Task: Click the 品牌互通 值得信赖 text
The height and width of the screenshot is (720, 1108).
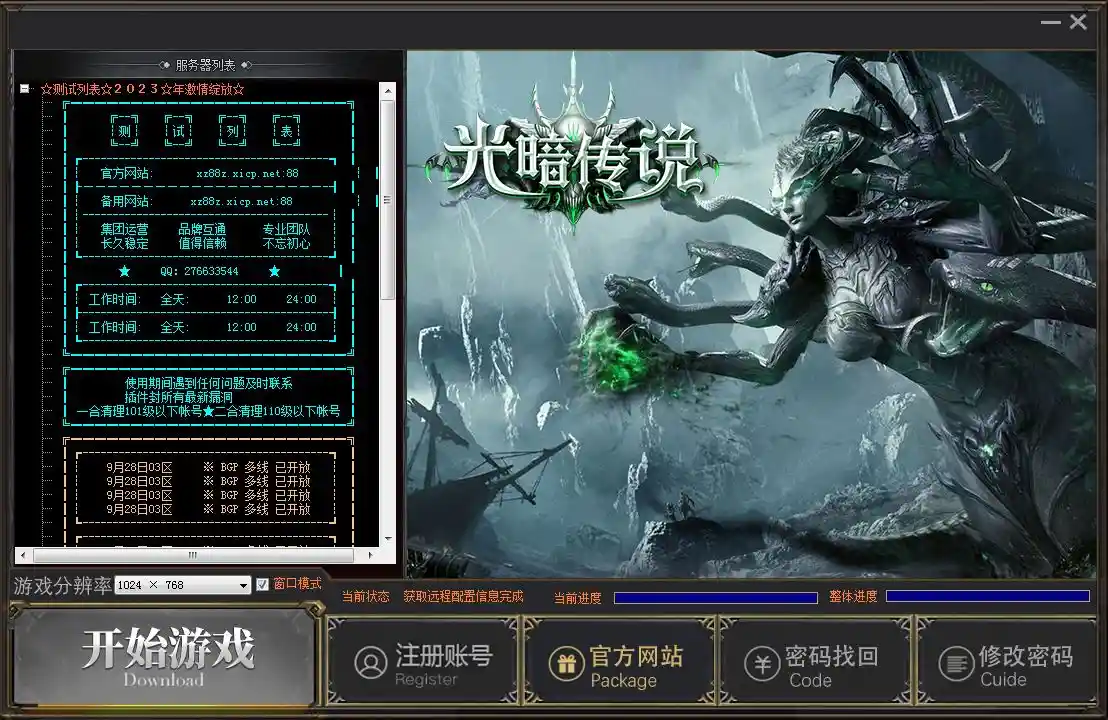Action: pos(202,236)
